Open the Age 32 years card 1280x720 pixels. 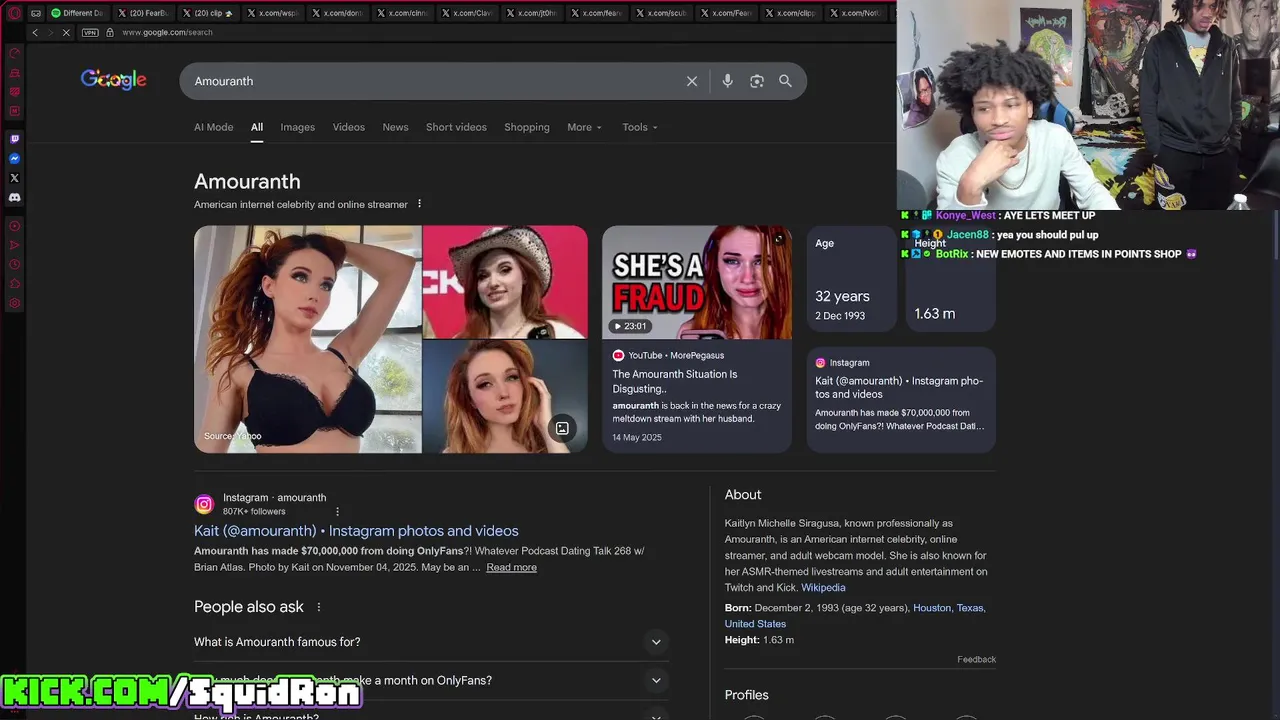coord(852,279)
